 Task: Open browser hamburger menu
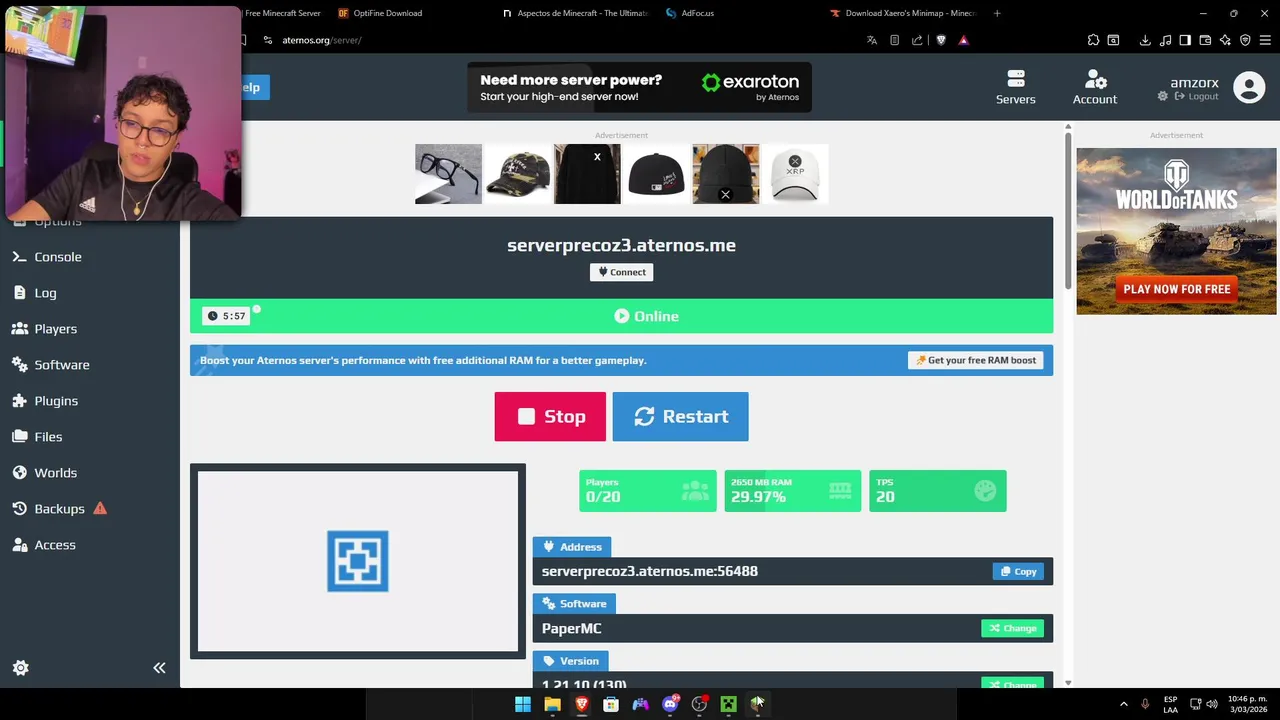click(1265, 40)
